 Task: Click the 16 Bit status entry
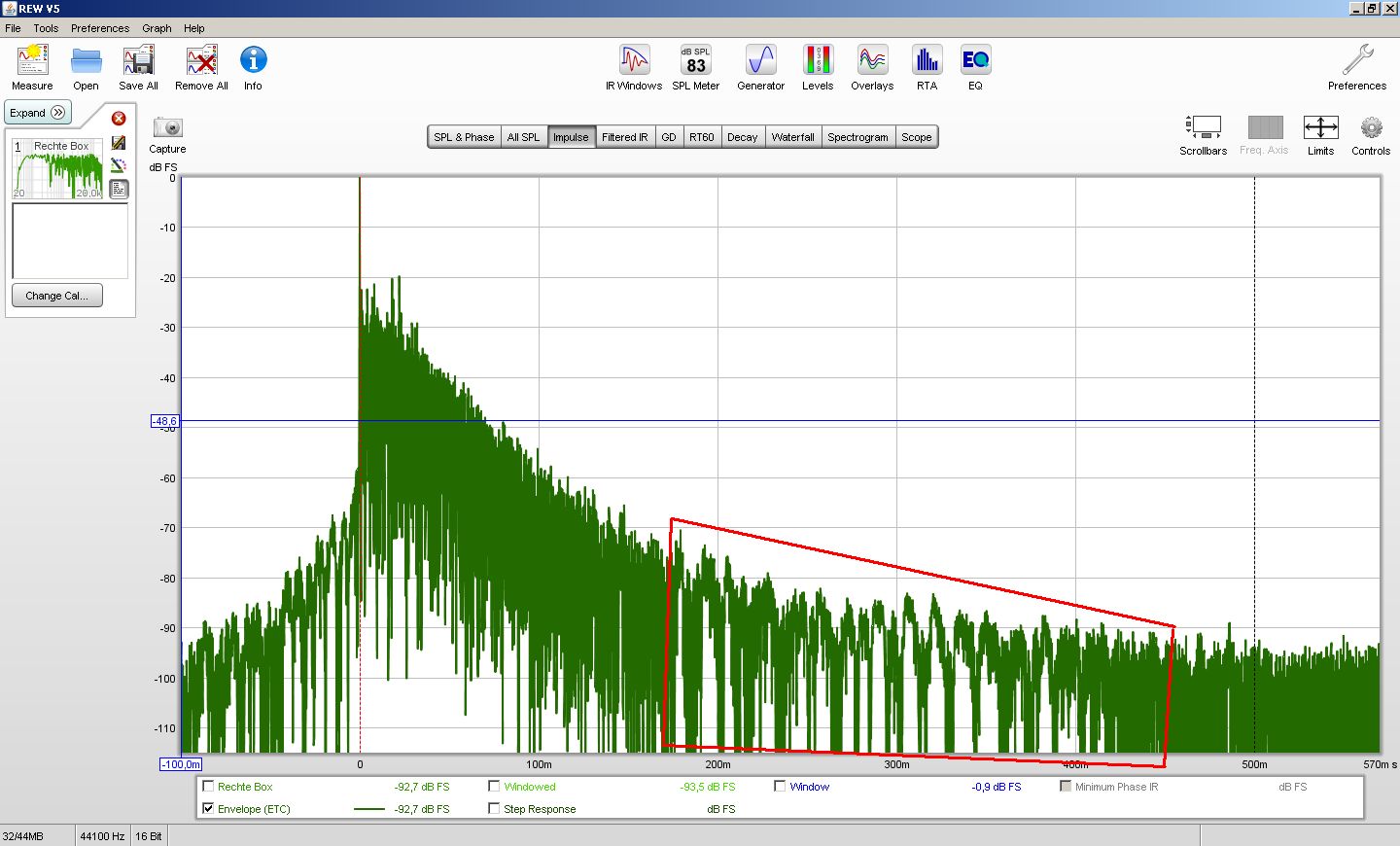click(x=149, y=836)
